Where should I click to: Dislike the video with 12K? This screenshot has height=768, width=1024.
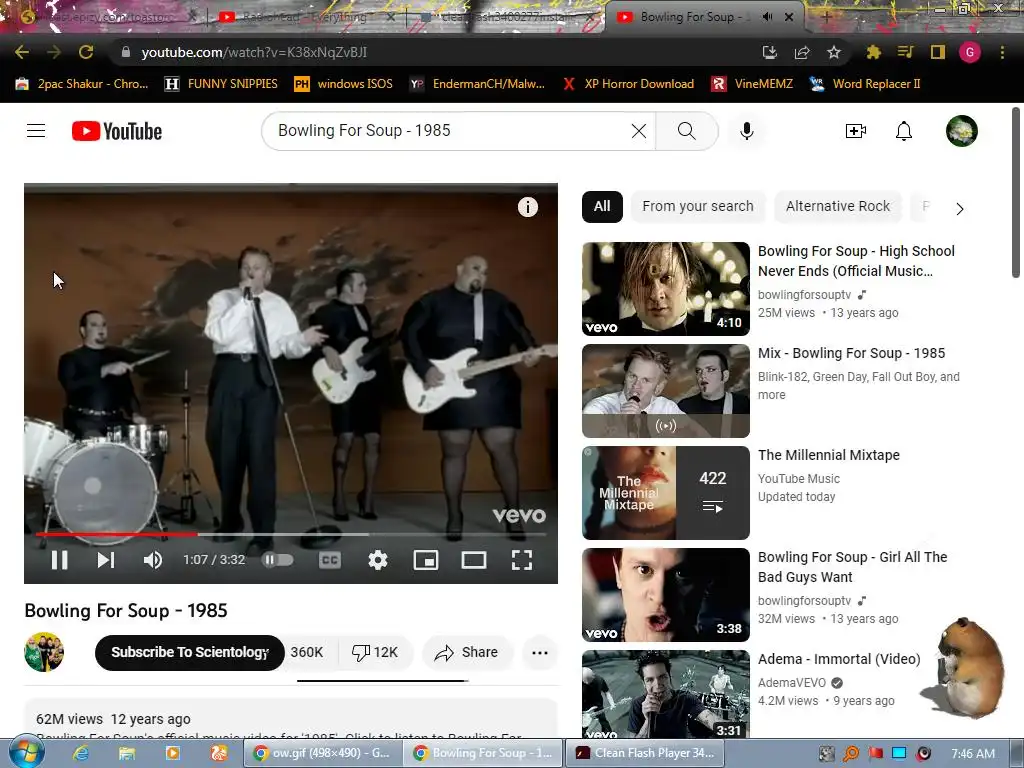(x=376, y=652)
